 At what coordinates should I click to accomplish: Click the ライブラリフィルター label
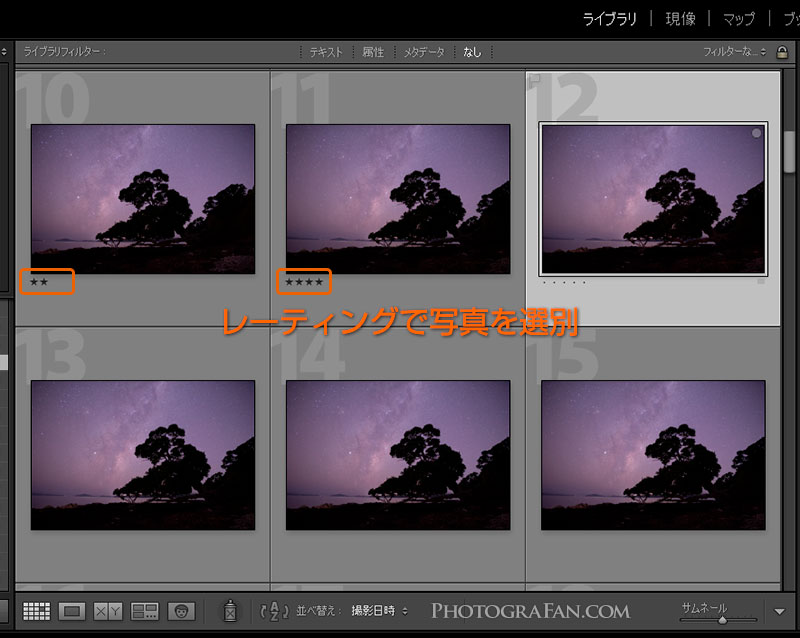click(64, 52)
